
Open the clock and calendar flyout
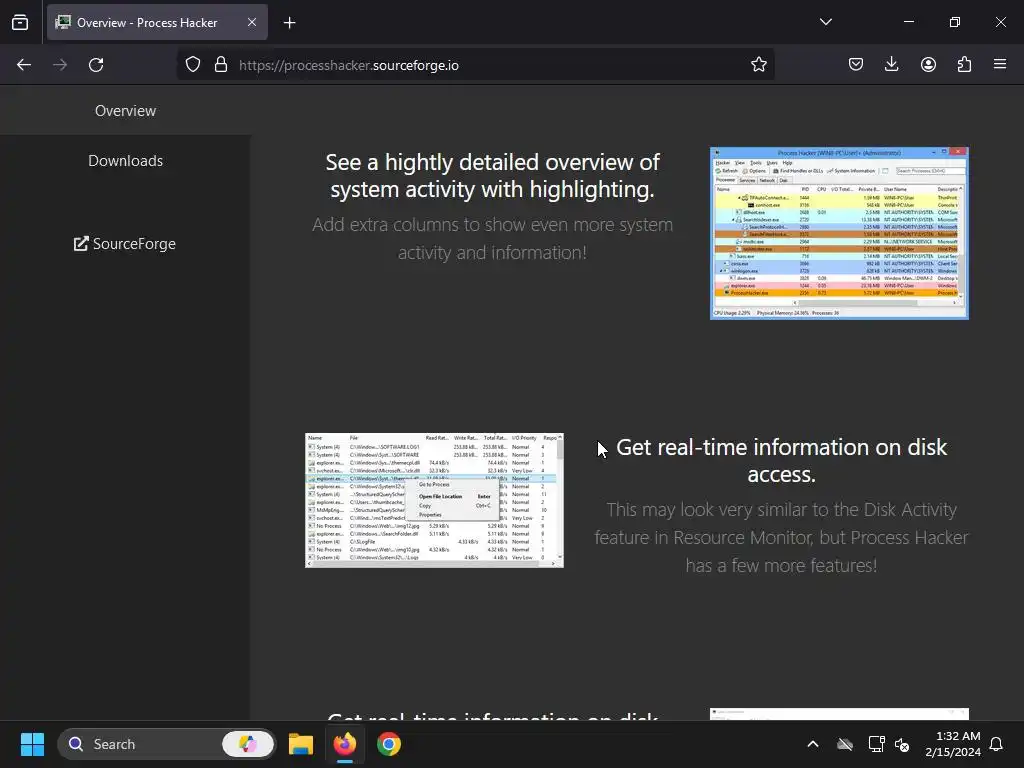coord(953,744)
